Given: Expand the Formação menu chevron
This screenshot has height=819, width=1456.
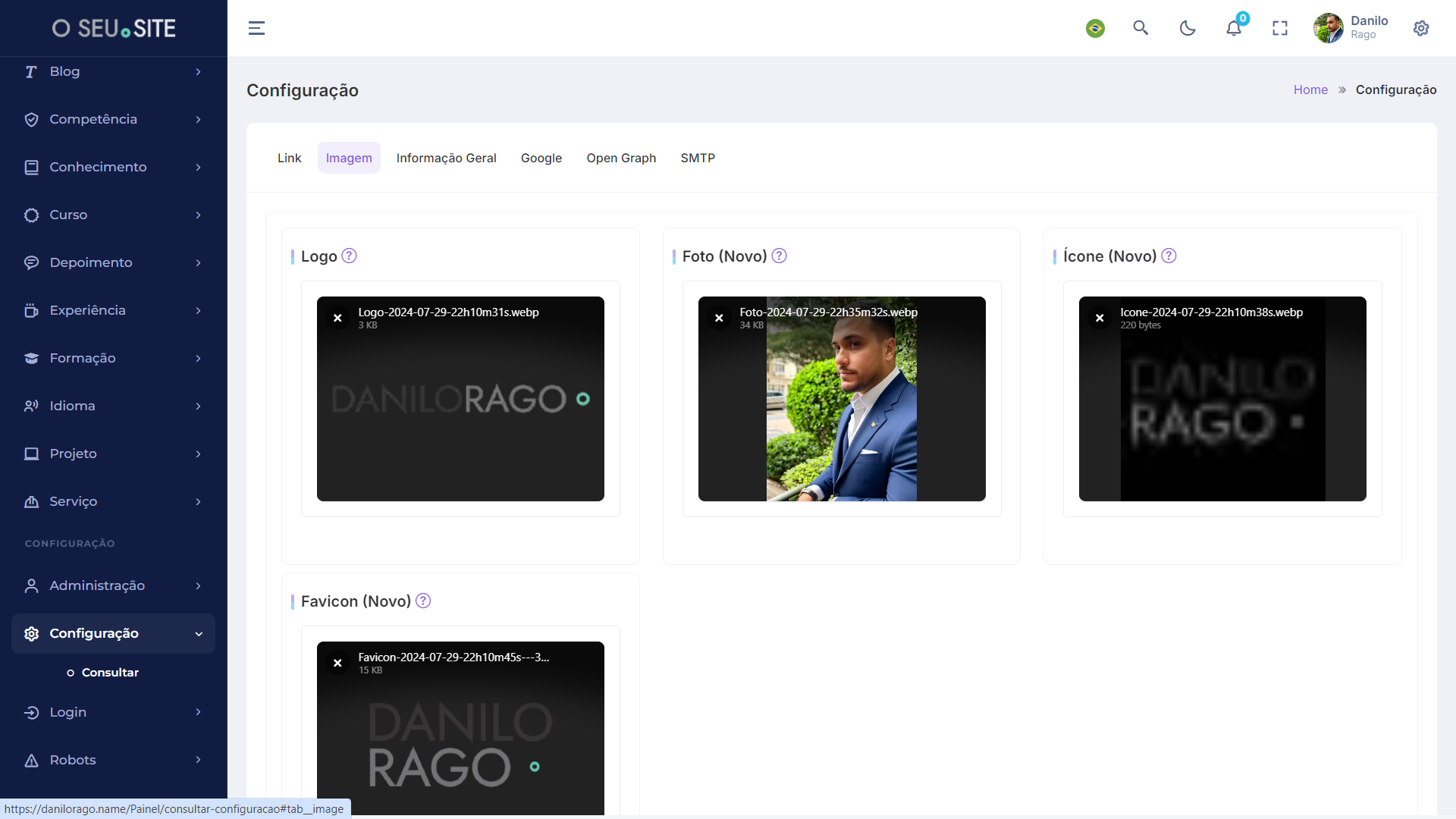Looking at the screenshot, I should click(x=198, y=358).
